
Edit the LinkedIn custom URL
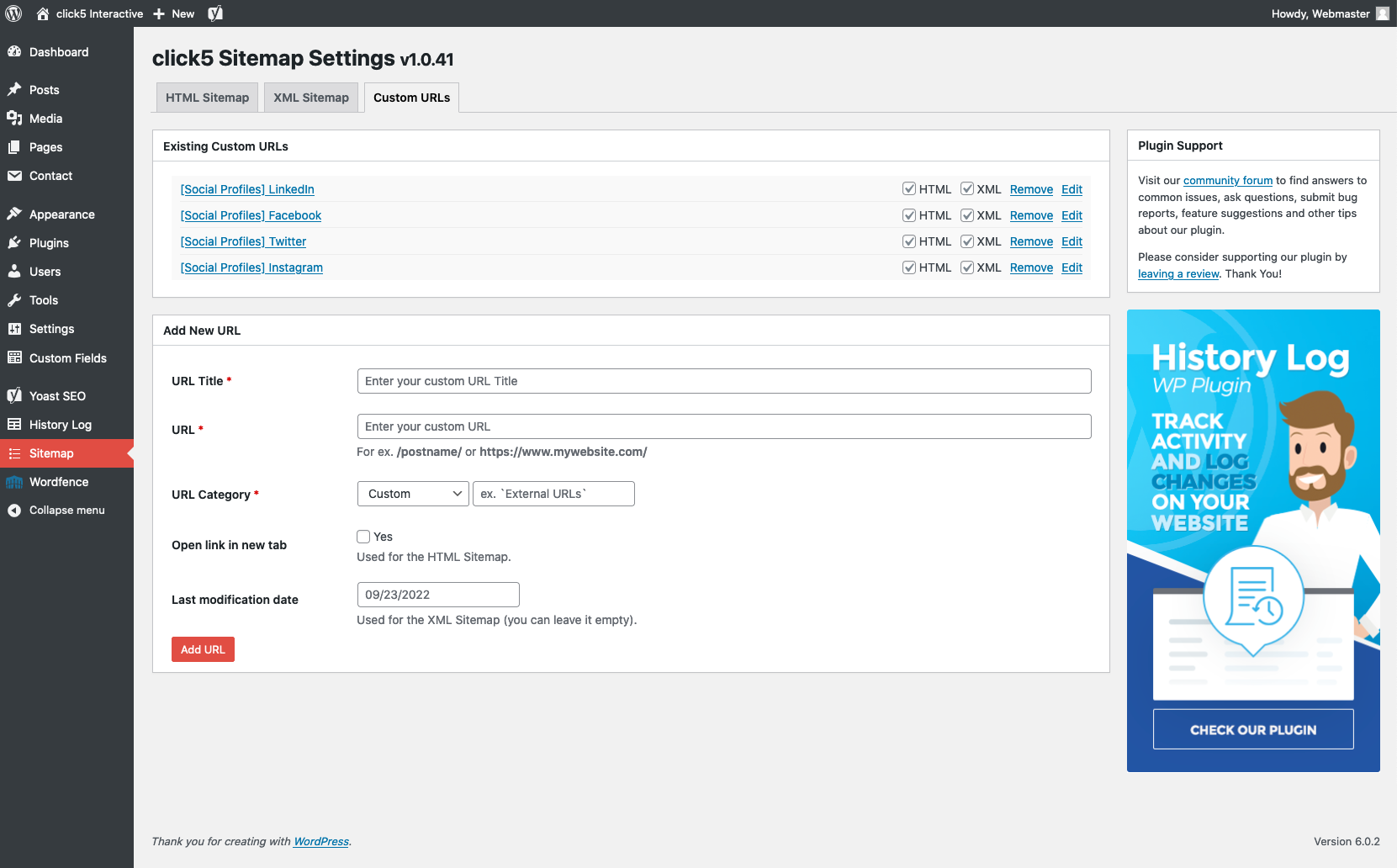[x=1072, y=189]
